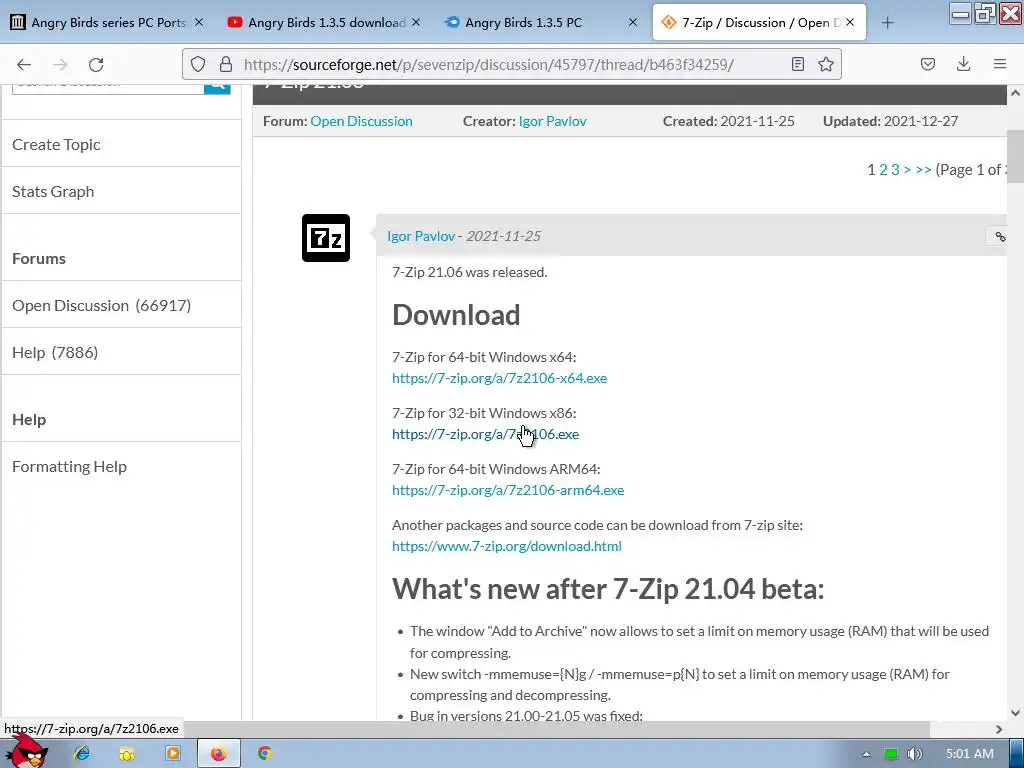Screen dimensions: 1024x768
Task: Click Open Discussion forum link in header
Action: 361,121
